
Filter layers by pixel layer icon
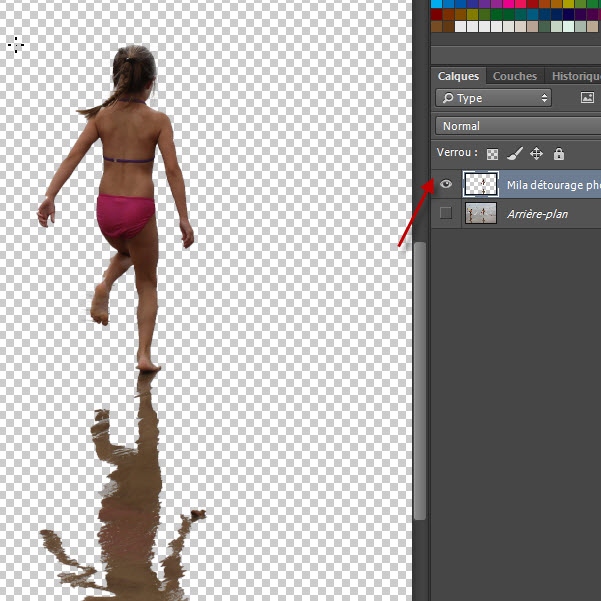[587, 98]
